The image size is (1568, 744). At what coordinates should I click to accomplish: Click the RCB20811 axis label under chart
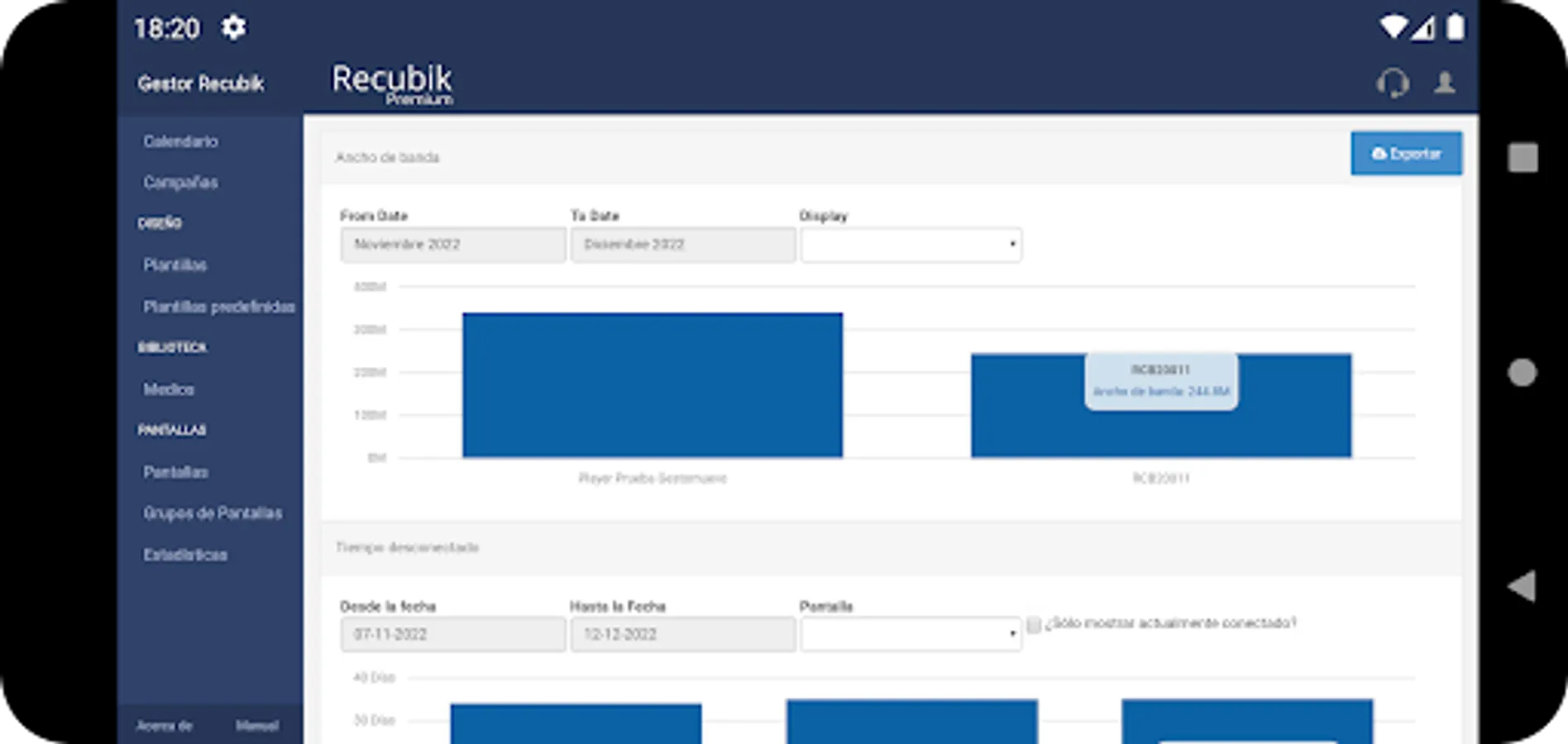click(x=1161, y=478)
